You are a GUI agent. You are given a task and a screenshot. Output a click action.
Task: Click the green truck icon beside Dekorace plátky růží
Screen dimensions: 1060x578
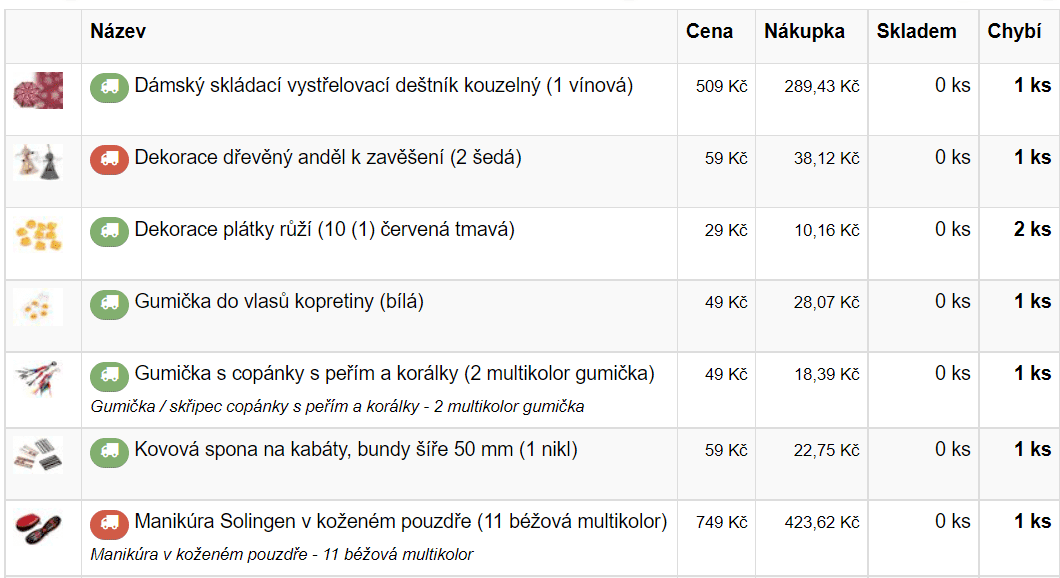[110, 232]
